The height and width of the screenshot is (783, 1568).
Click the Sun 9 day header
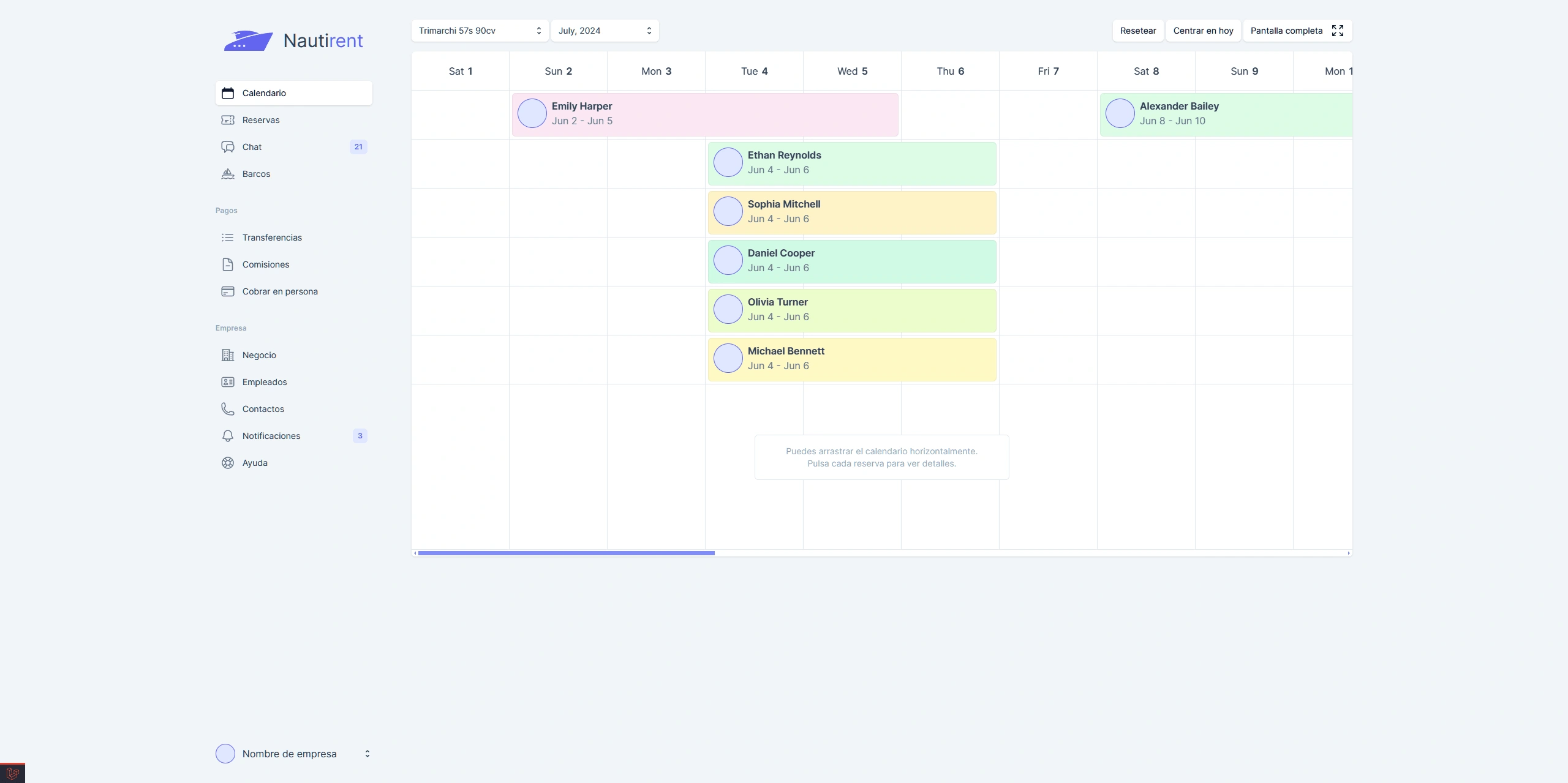1245,71
